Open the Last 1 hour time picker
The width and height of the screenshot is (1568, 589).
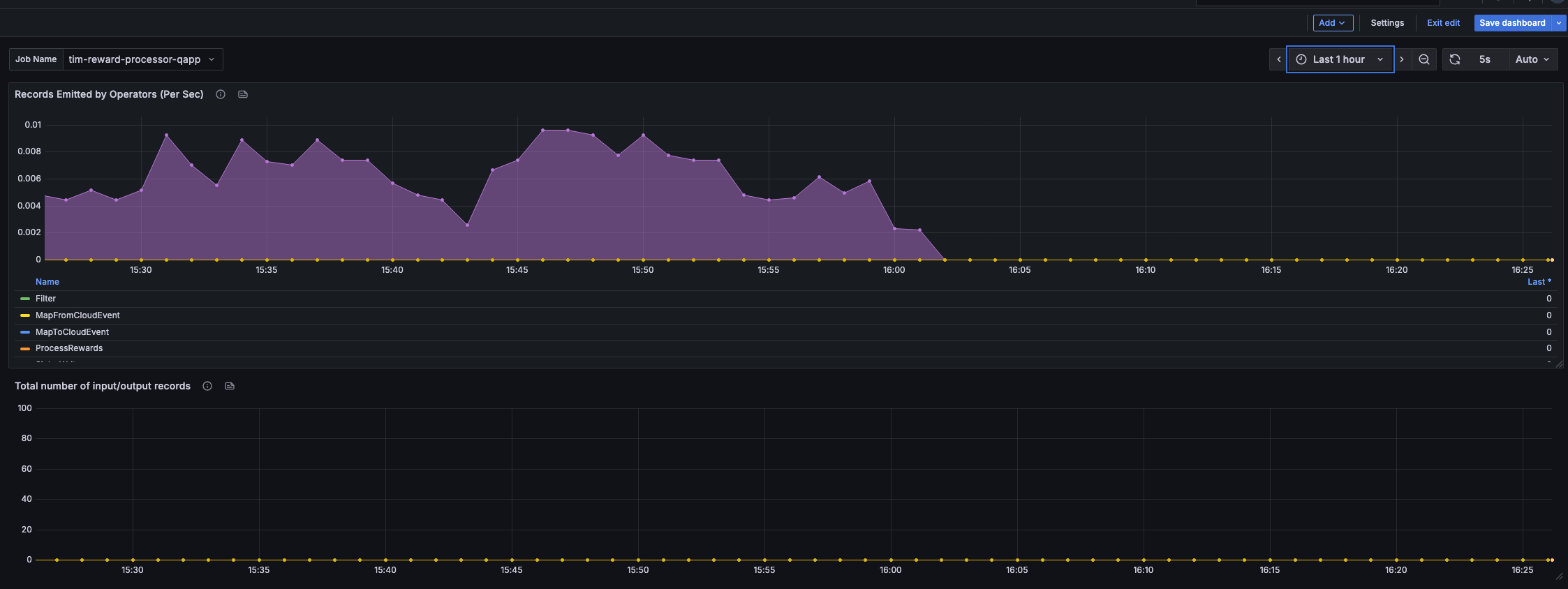click(x=1340, y=59)
